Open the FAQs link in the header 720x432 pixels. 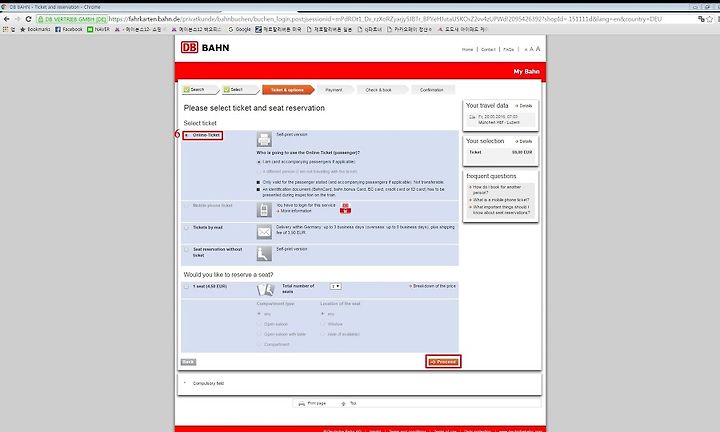[x=508, y=49]
